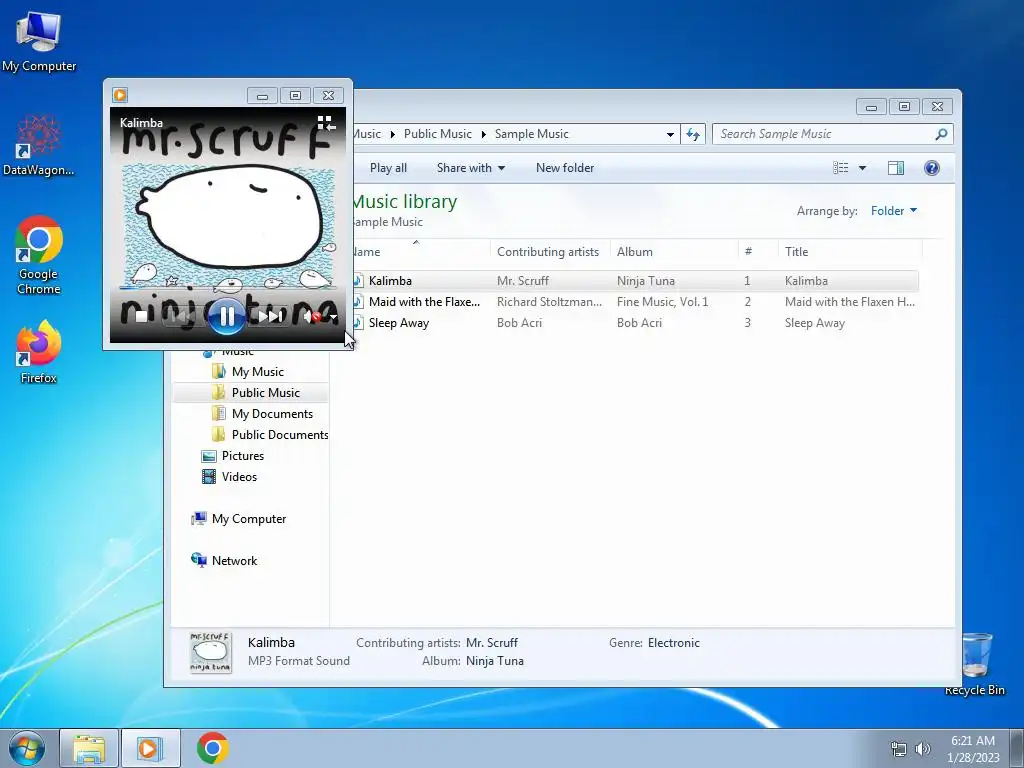Click the Windows Media Player title icon

point(120,95)
